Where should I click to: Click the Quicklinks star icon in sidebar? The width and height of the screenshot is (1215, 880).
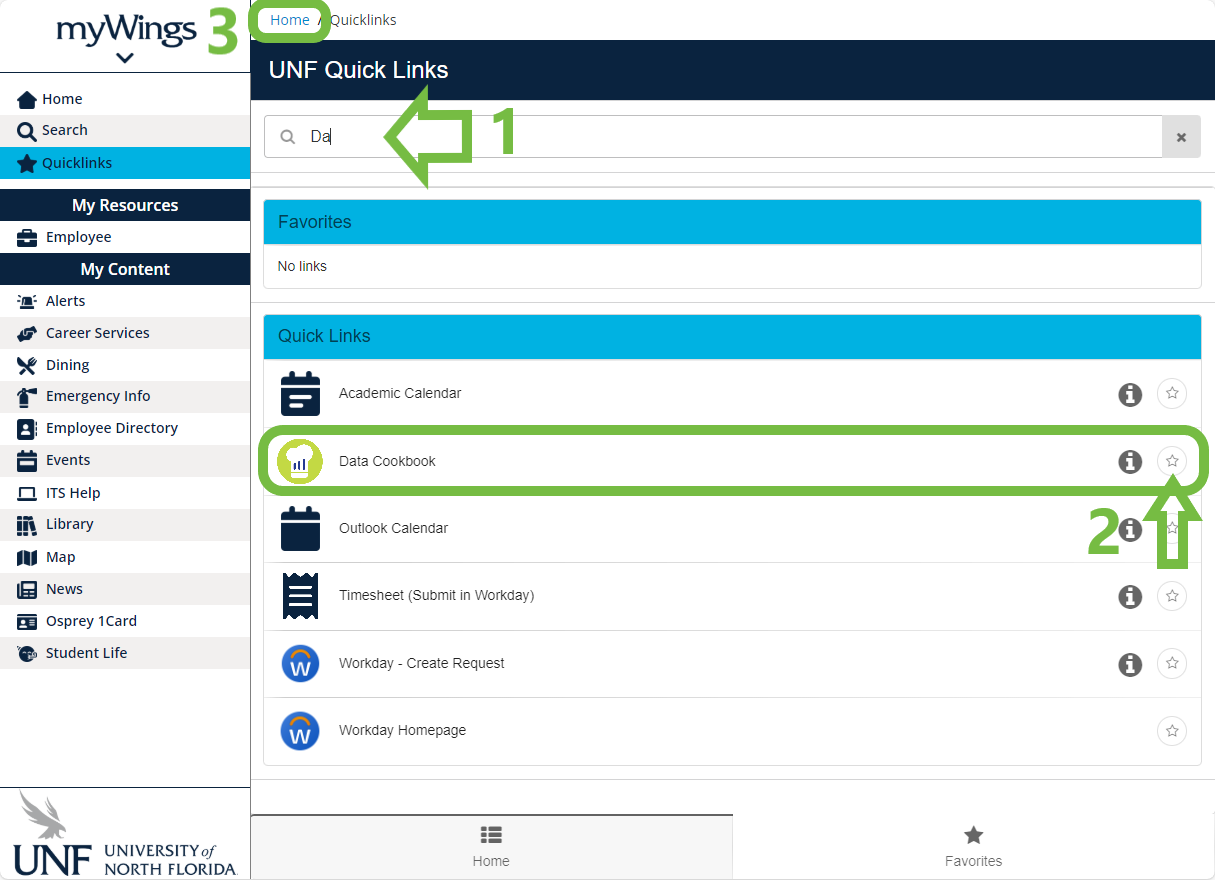coord(27,163)
